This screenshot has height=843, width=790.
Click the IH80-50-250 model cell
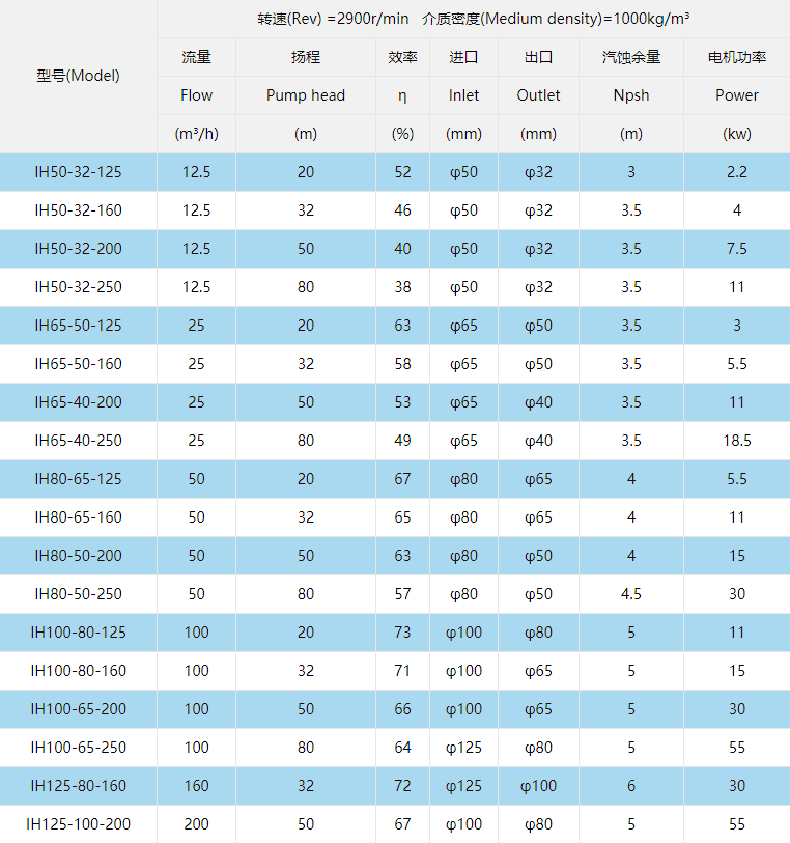click(x=78, y=594)
